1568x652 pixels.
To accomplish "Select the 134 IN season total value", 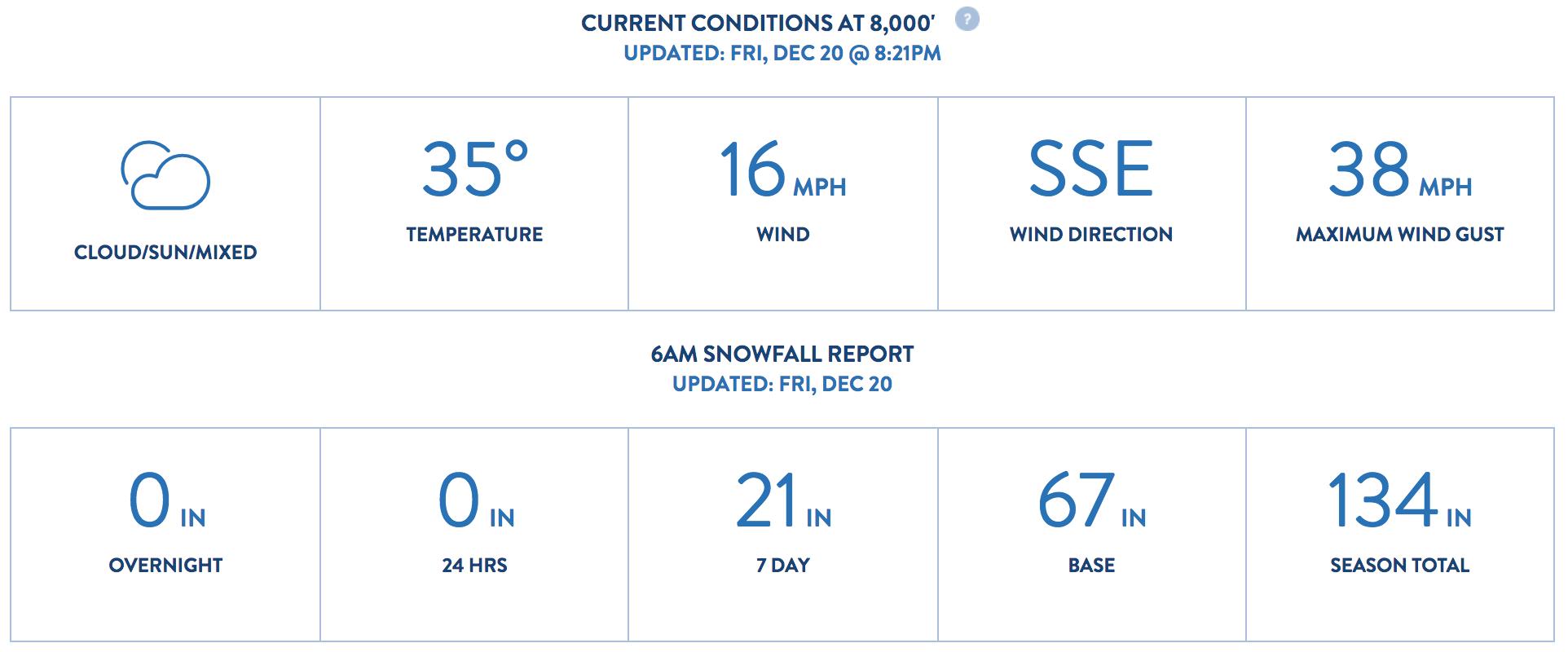I will [x=1400, y=500].
